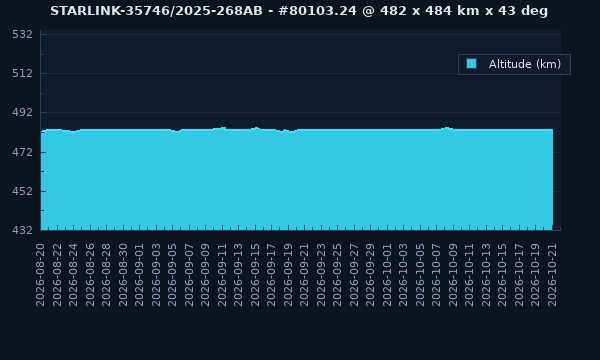Click the x-axis date label 2026-10-15
The height and width of the screenshot is (360, 600).
pos(502,275)
